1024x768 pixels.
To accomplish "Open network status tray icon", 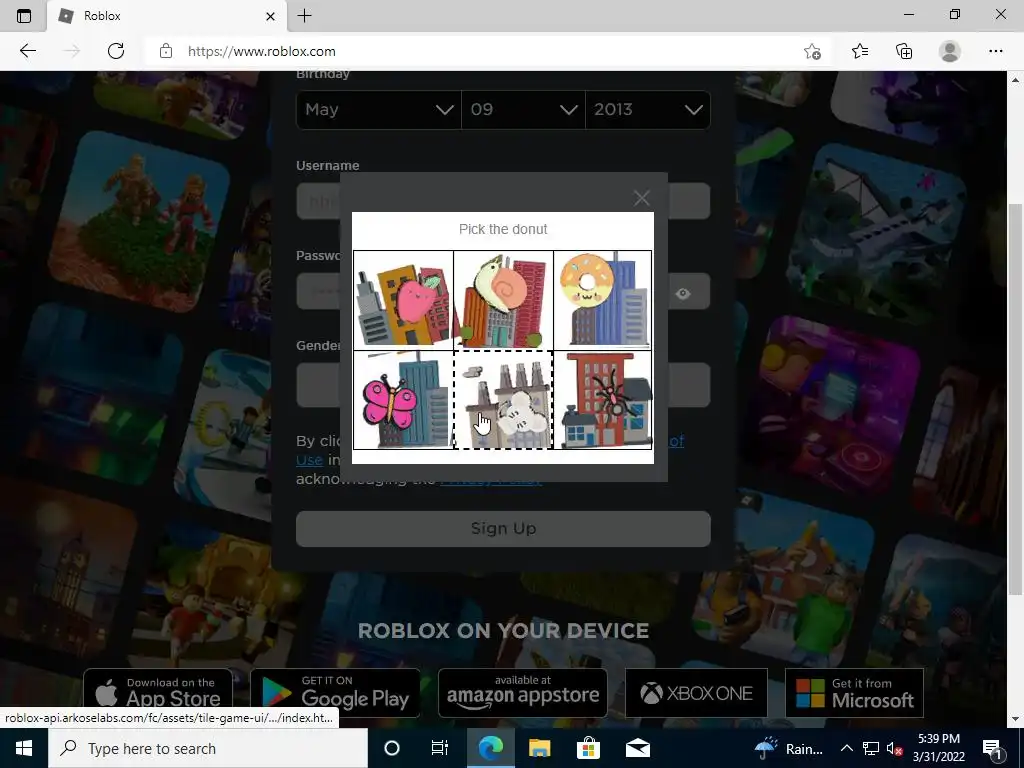I will [871, 748].
